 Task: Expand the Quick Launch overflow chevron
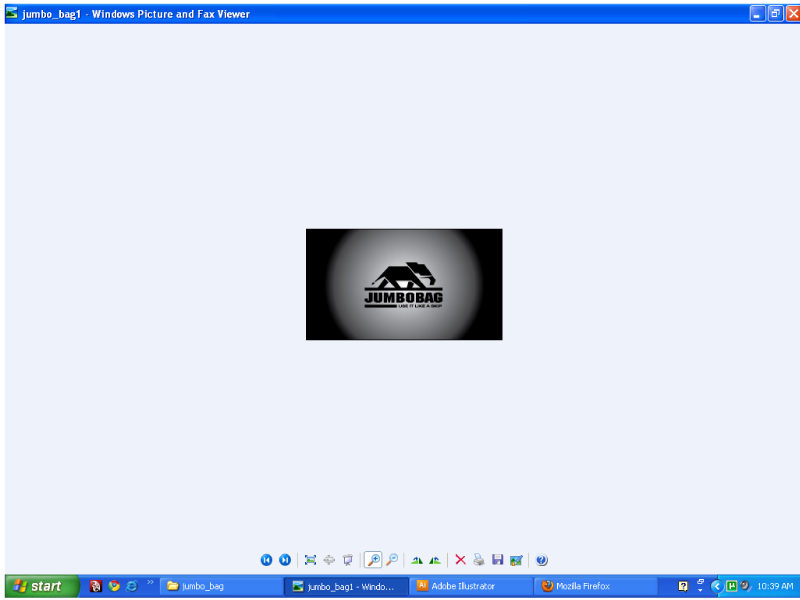pos(150,582)
